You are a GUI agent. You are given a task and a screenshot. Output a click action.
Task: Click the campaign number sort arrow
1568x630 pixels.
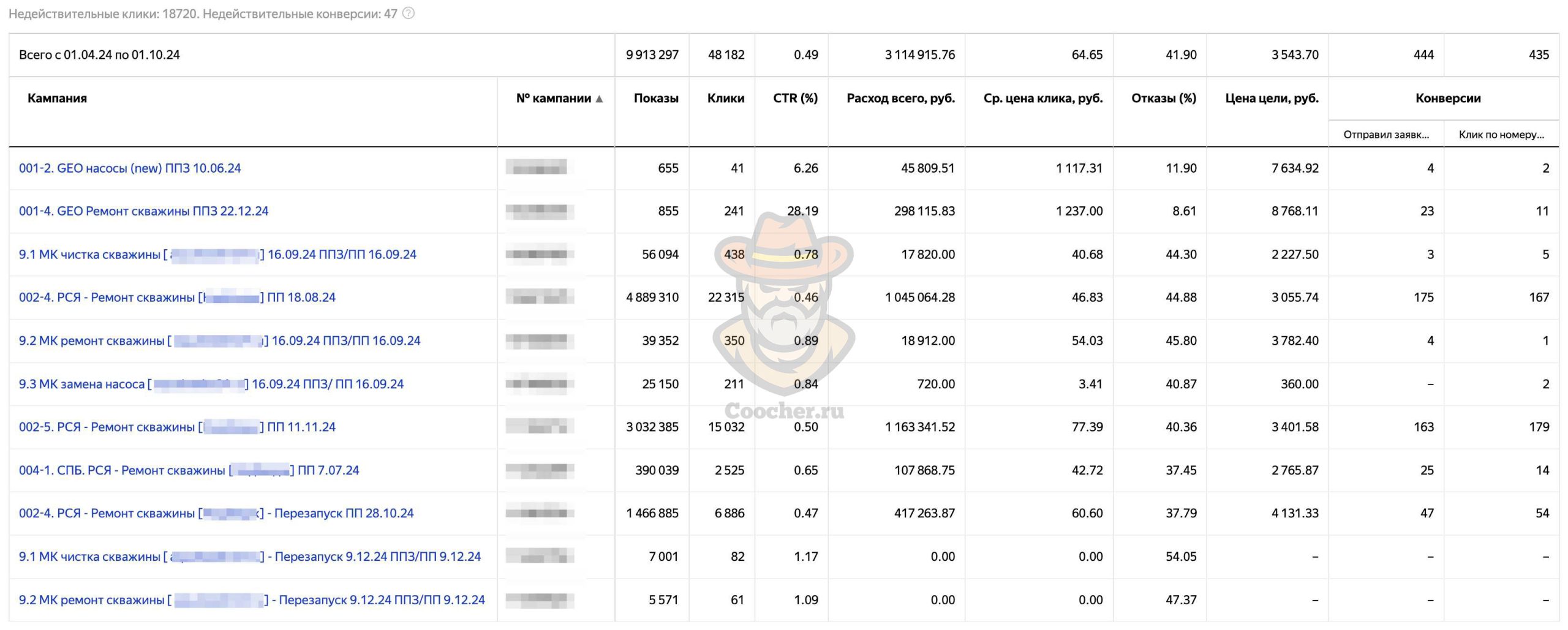tap(599, 99)
